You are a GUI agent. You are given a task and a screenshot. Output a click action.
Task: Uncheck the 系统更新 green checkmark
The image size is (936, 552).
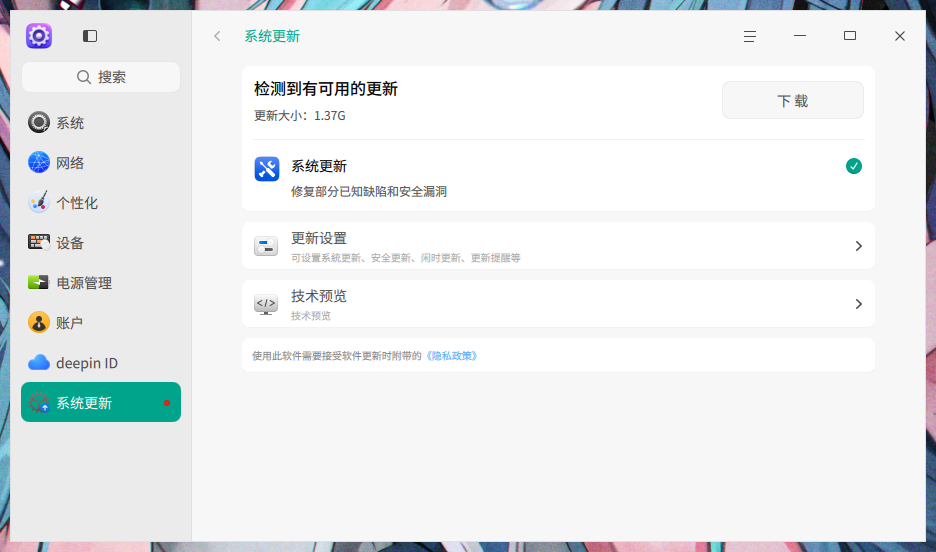click(x=854, y=166)
